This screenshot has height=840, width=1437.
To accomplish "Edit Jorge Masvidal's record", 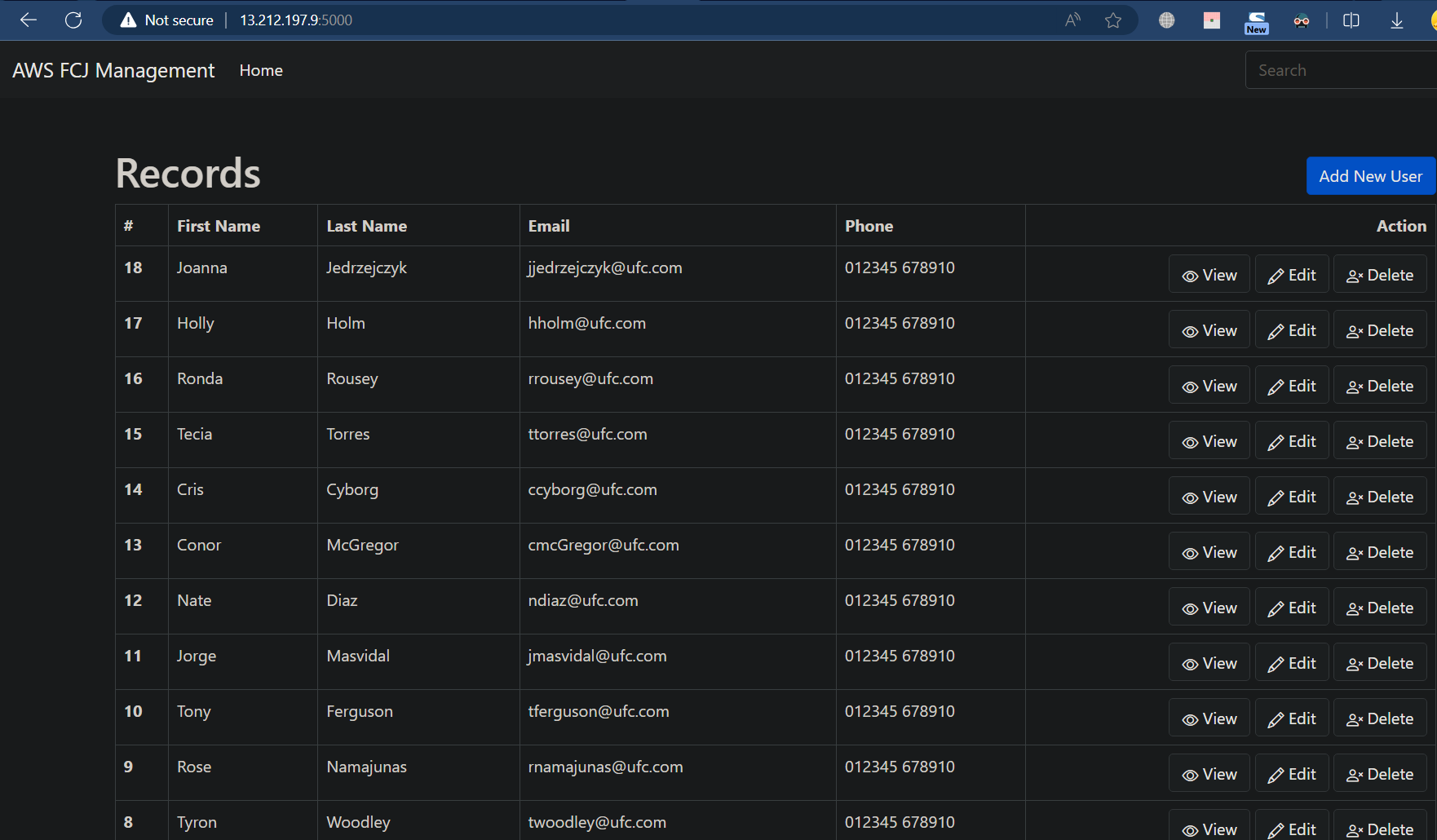I will [1292, 663].
